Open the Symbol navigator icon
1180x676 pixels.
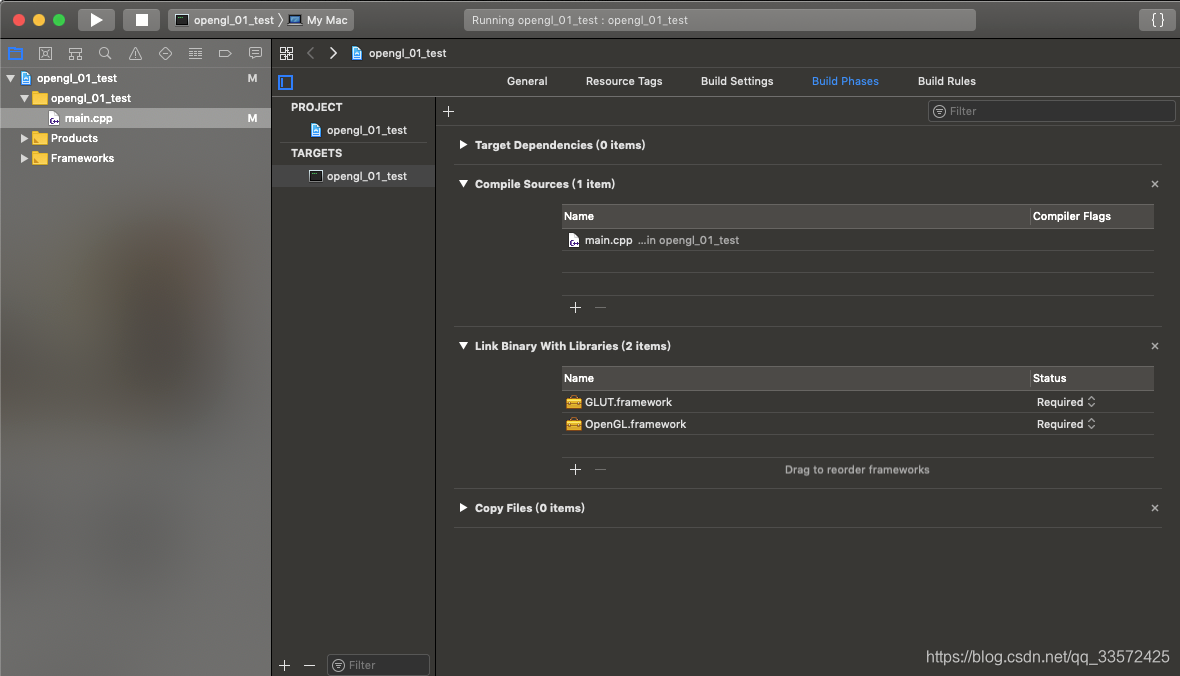tap(75, 53)
